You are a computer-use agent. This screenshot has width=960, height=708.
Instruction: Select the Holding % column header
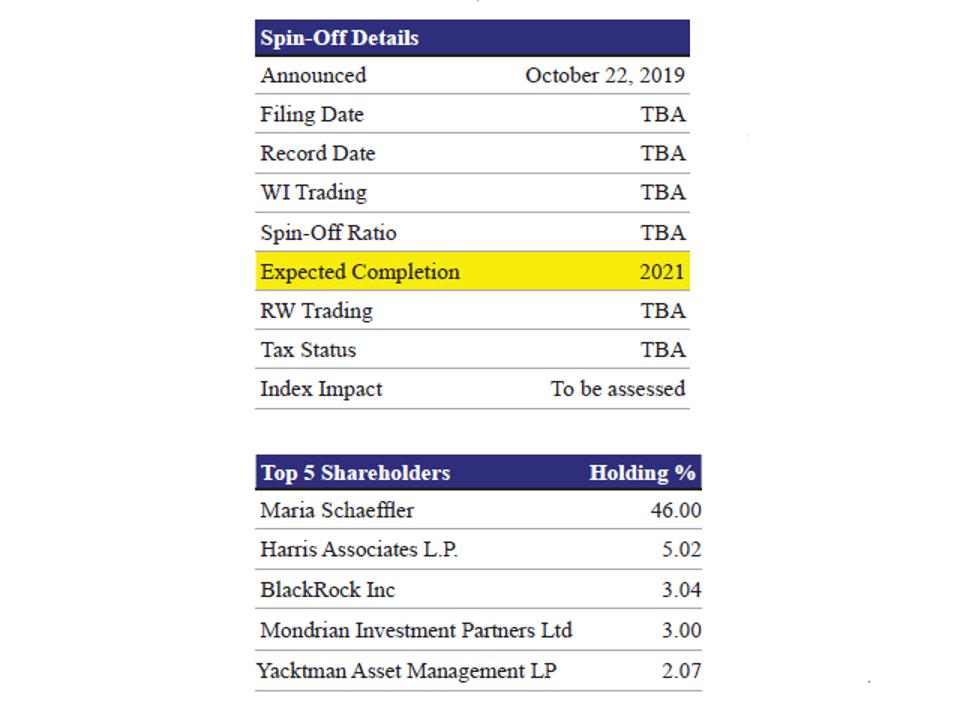642,473
